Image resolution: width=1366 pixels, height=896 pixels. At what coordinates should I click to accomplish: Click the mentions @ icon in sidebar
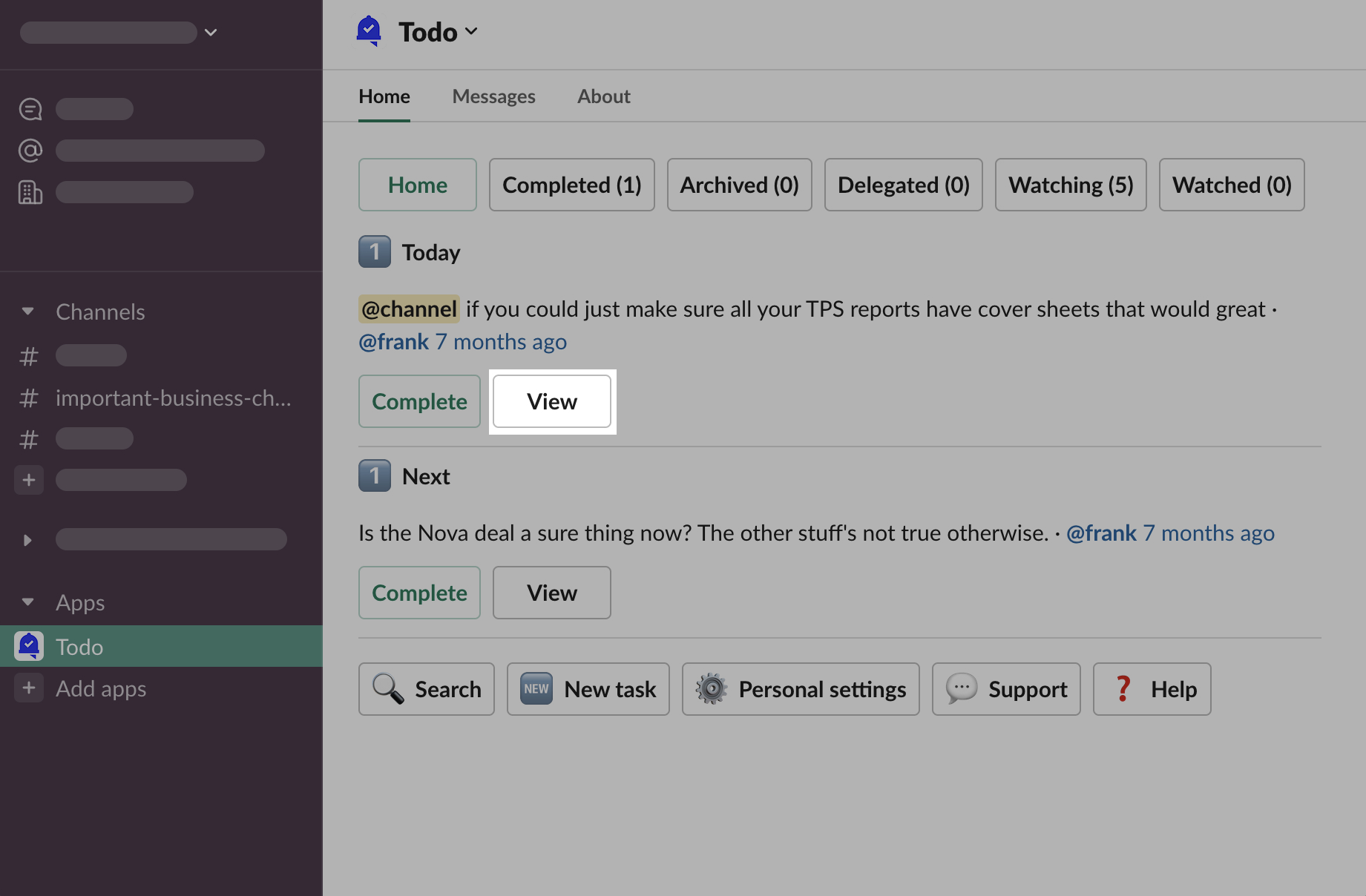(x=30, y=151)
